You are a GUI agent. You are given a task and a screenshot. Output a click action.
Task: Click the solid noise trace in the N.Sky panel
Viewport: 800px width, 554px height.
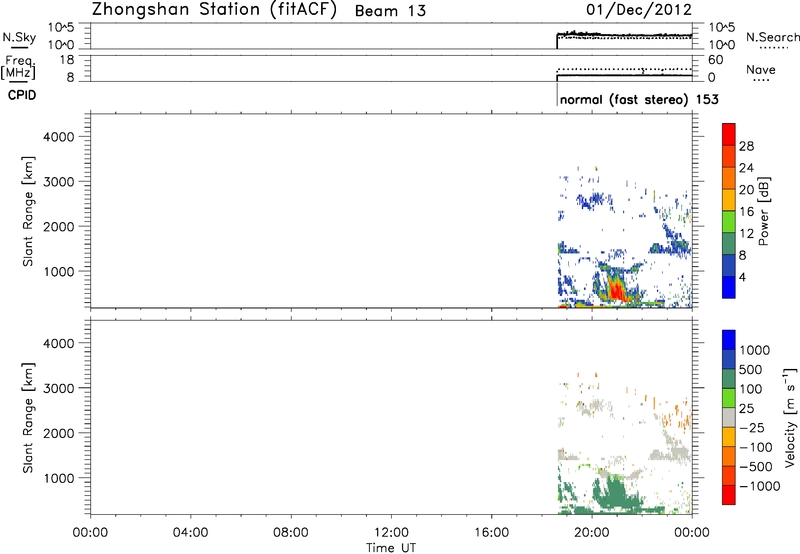624,35
